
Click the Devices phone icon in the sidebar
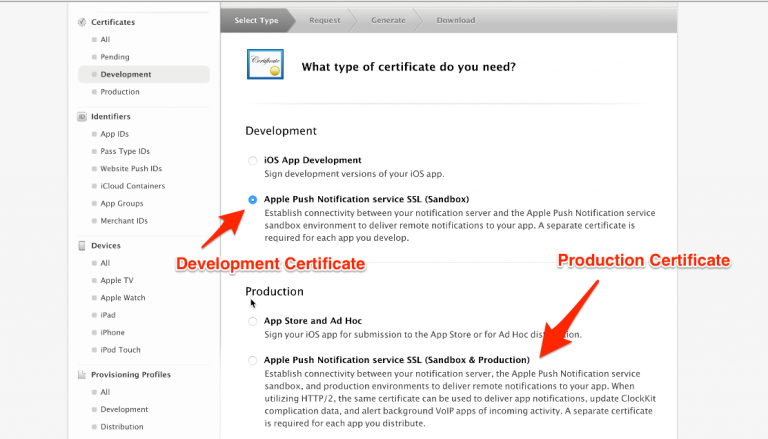(82, 245)
